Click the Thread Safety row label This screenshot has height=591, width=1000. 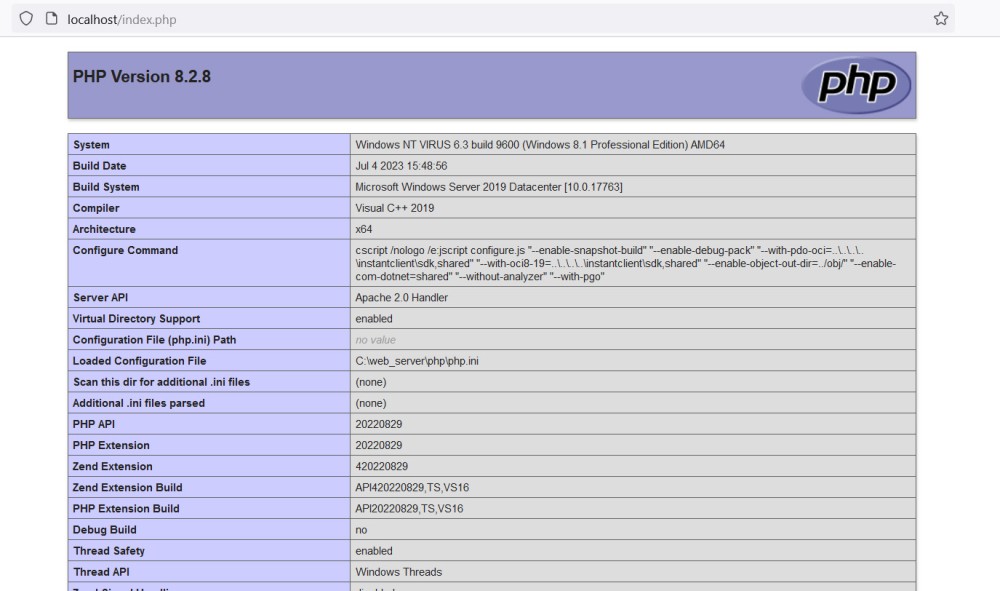[x=108, y=551]
